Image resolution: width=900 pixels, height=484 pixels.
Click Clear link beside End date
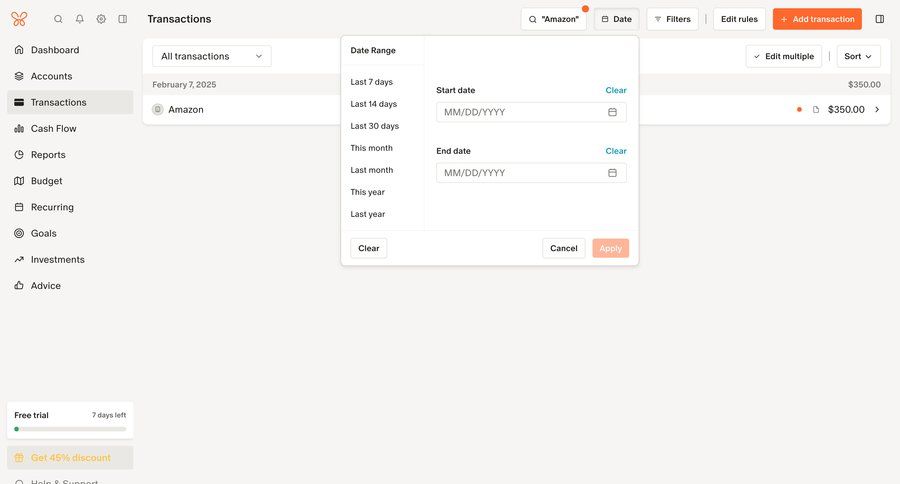coord(616,151)
